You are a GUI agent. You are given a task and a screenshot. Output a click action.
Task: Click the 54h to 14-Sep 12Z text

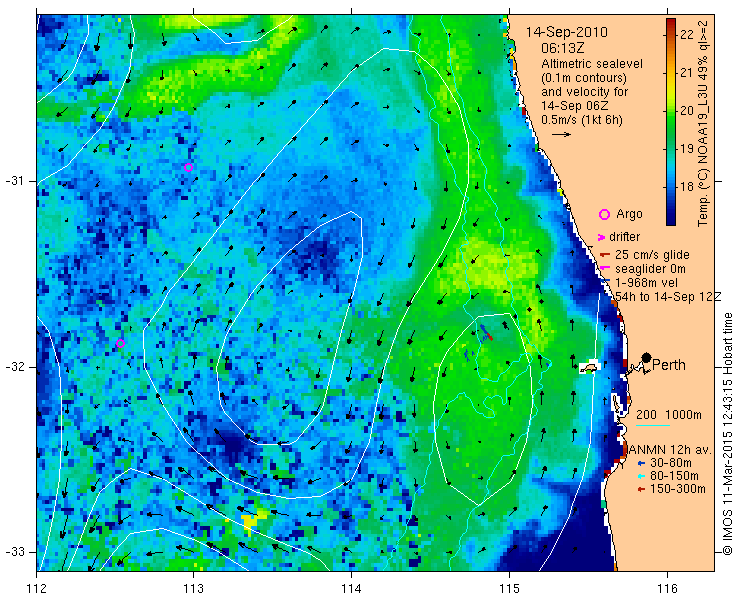point(668,296)
